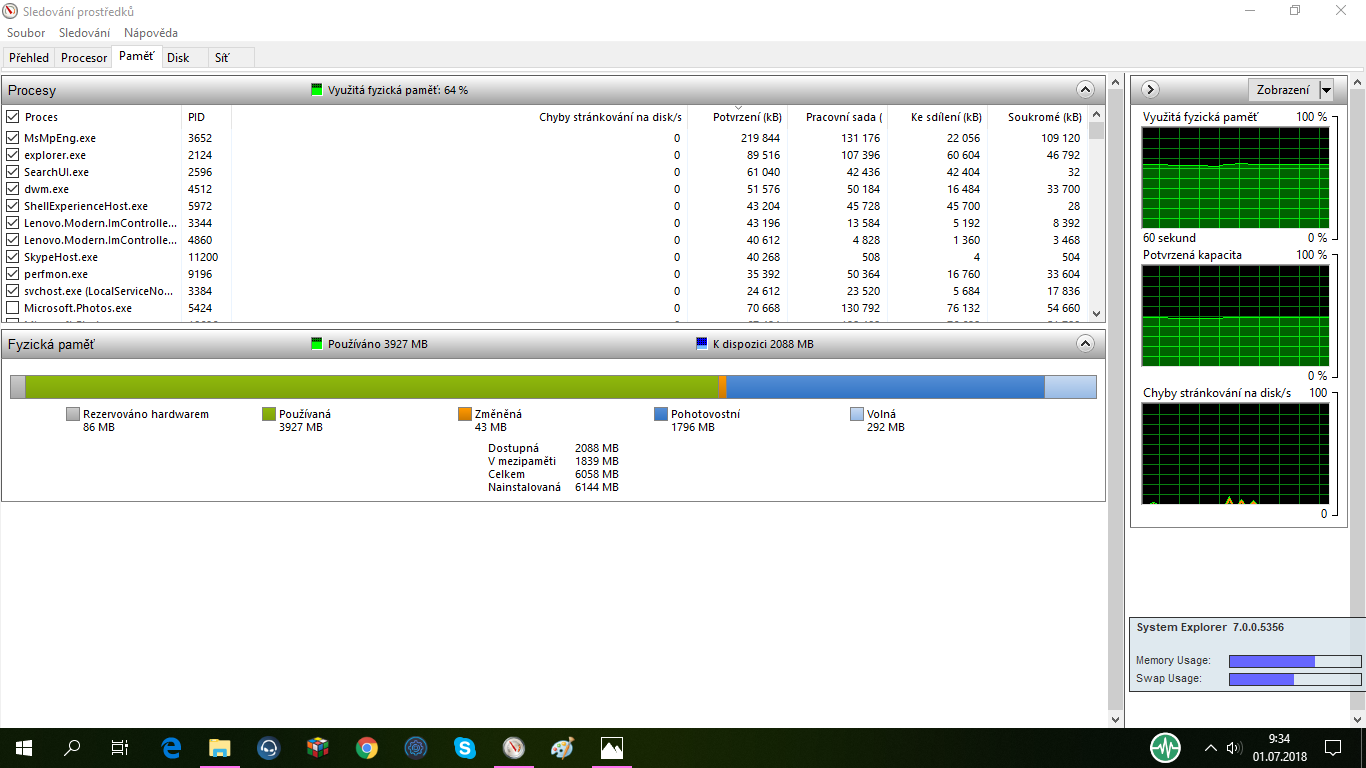The width and height of the screenshot is (1366, 768).
Task: Click the File Explorer folder icon
Action: pyautogui.click(x=220, y=747)
